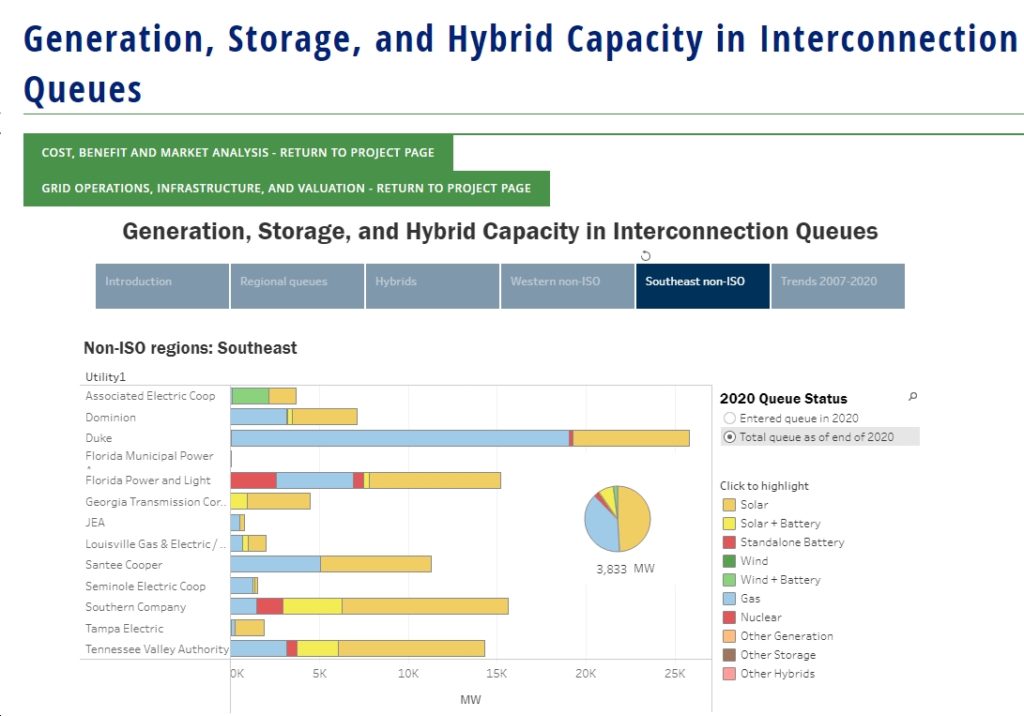This screenshot has height=716, width=1024.
Task: Click Tampa Electric solar bar segment
Action: click(x=249, y=628)
